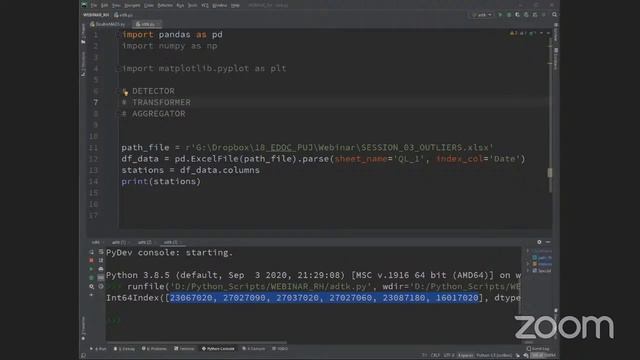Open the Debug tool window tab
The width and height of the screenshot is (640, 360).
click(124, 349)
